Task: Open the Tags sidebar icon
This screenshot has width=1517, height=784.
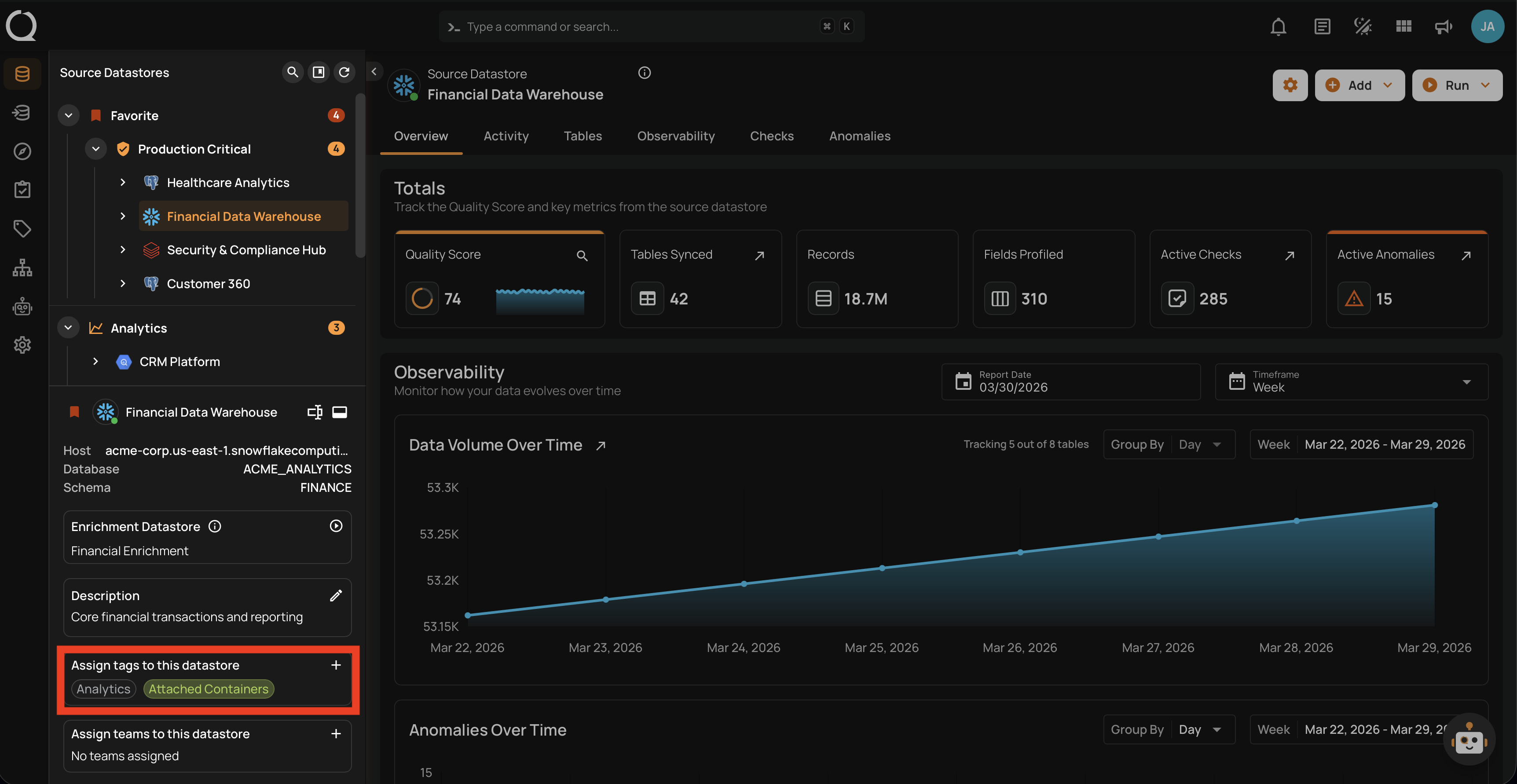Action: 22,228
